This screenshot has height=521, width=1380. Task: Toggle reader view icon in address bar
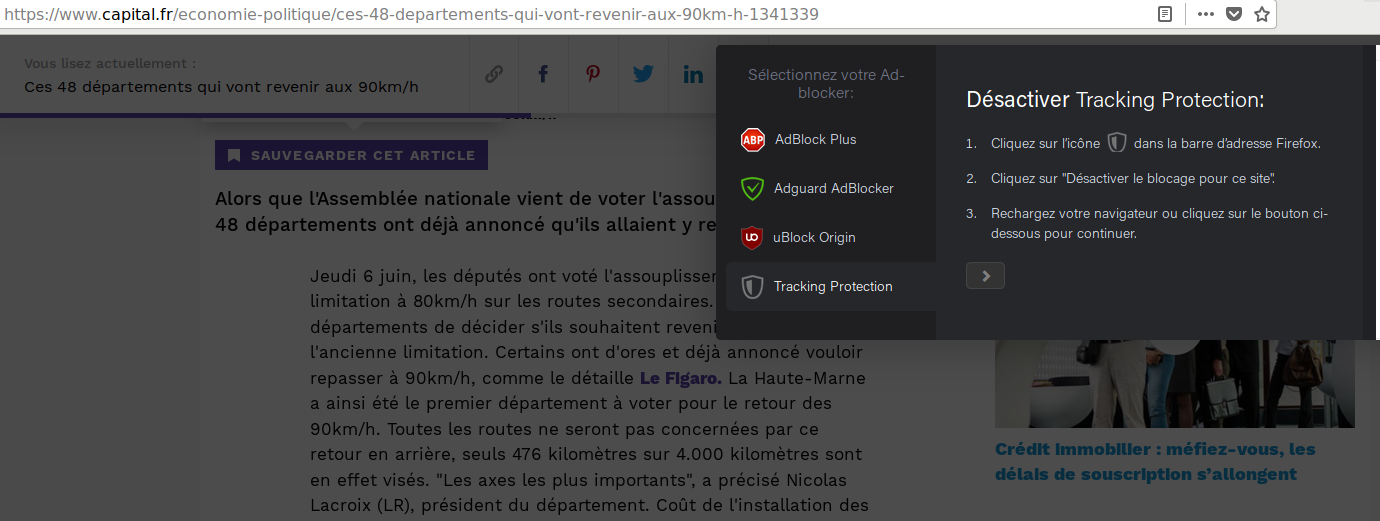click(1164, 15)
